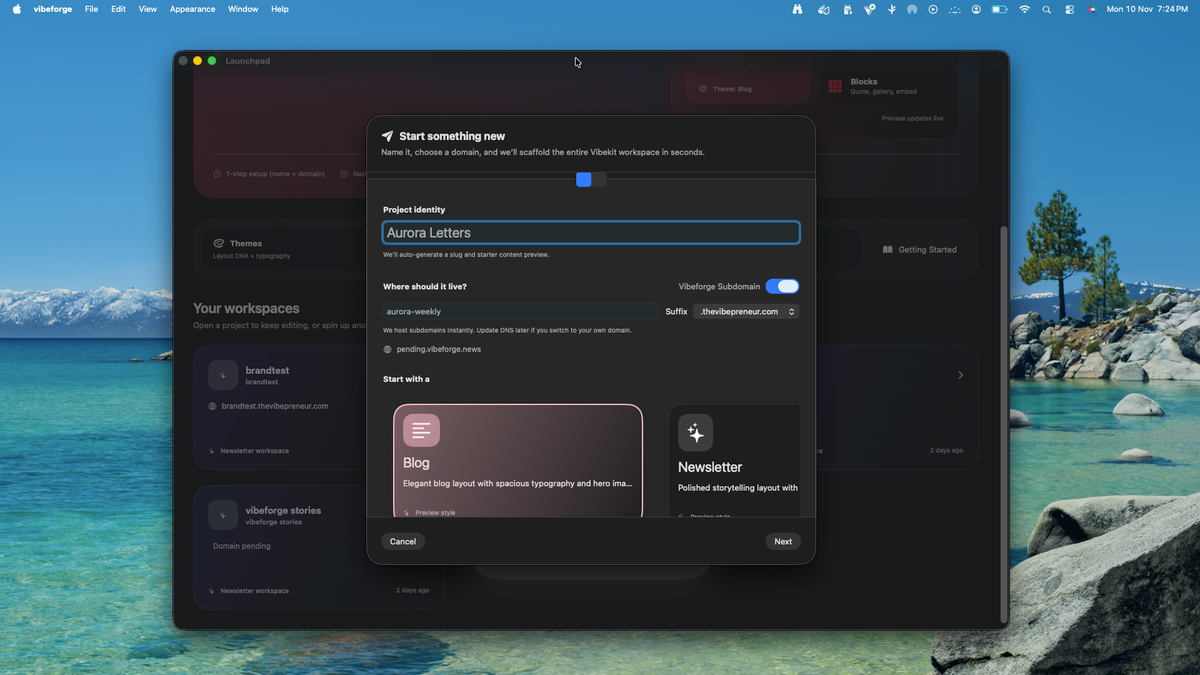Image resolution: width=1200 pixels, height=675 pixels.
Task: Open the vibeforge stories workspace card
Action: click(319, 548)
